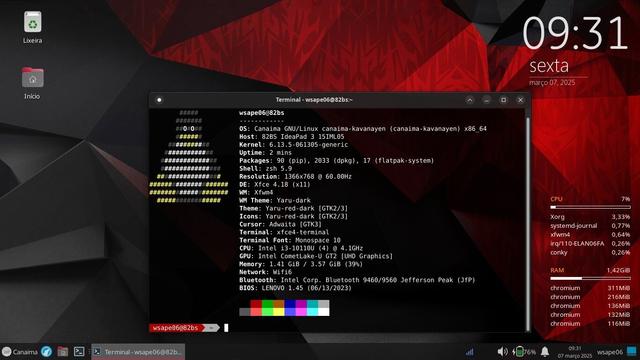This screenshot has width=640, height=360.
Task: Click the yellow color block in neofetch
Action: 278,312
